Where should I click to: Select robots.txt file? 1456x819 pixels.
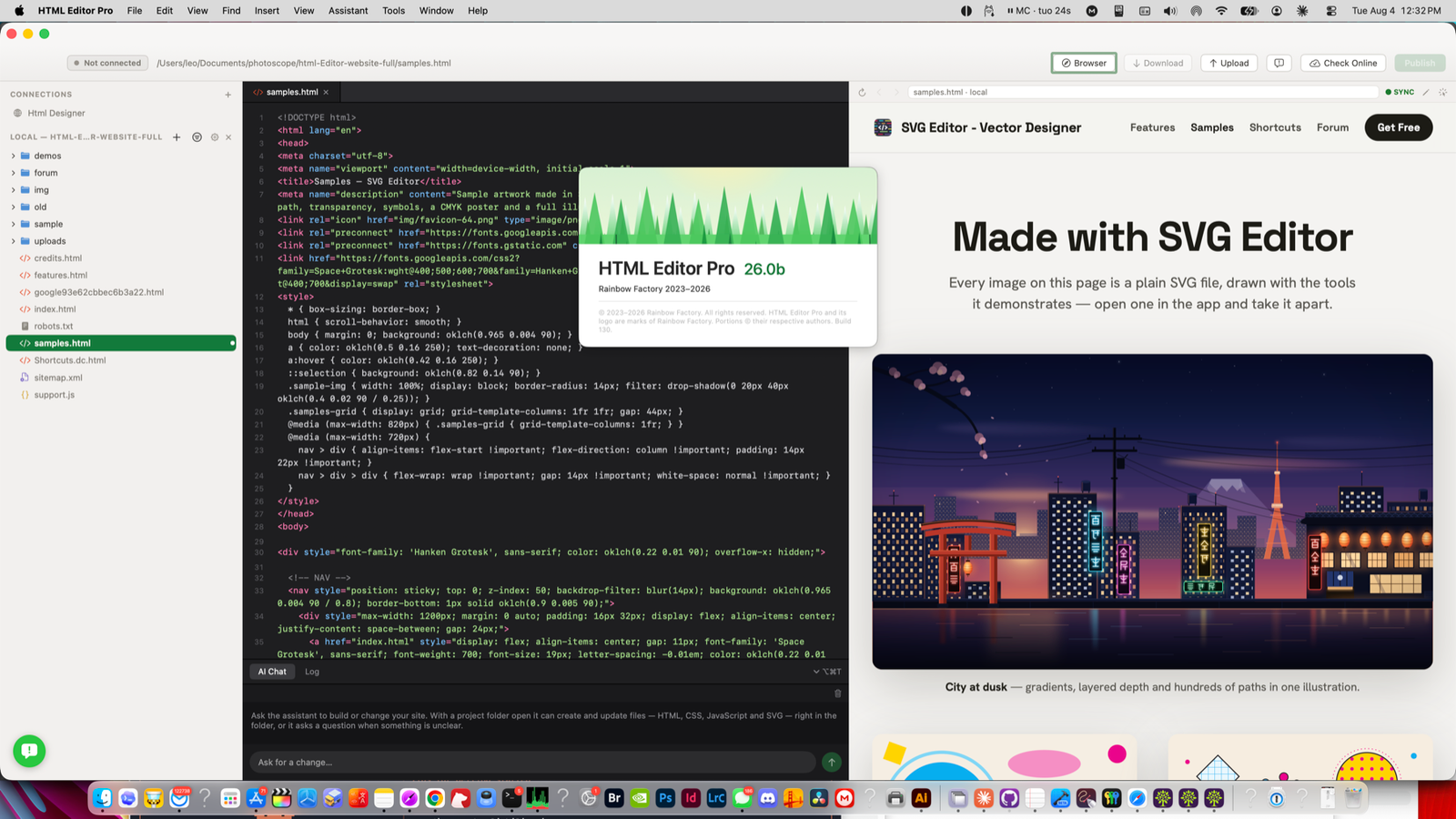coord(53,326)
